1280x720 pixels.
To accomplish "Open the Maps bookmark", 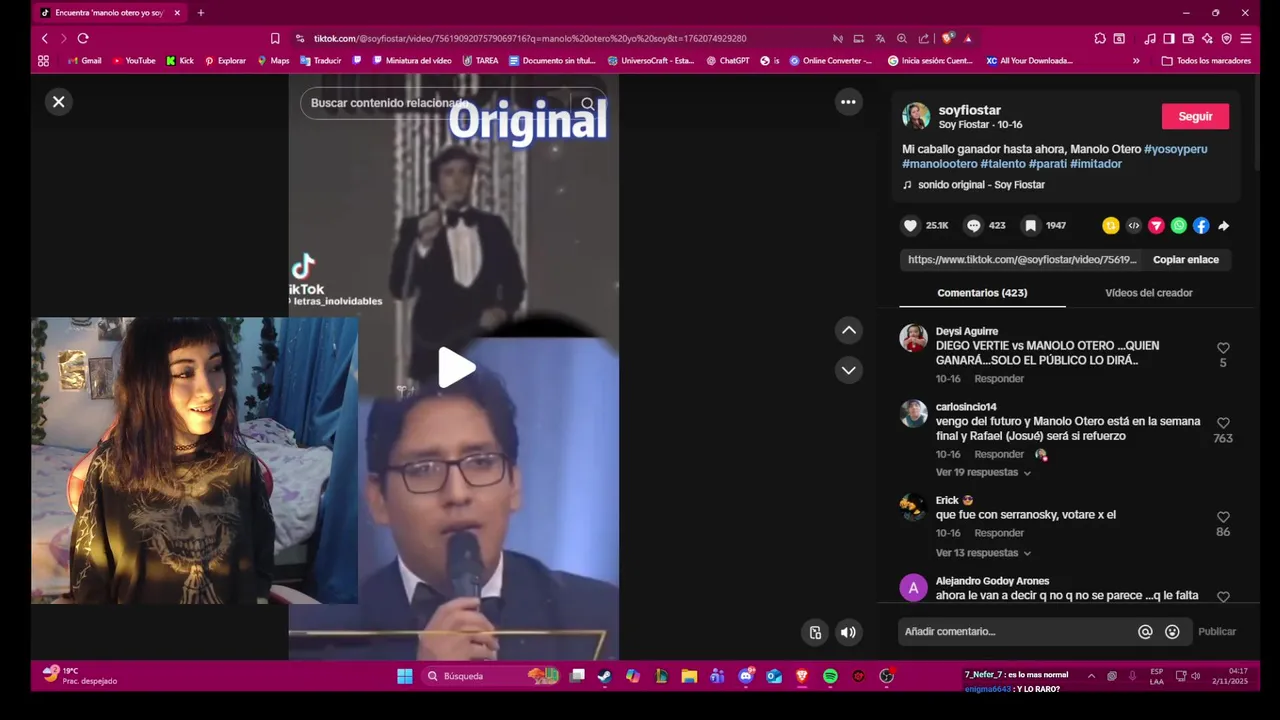I will [273, 61].
